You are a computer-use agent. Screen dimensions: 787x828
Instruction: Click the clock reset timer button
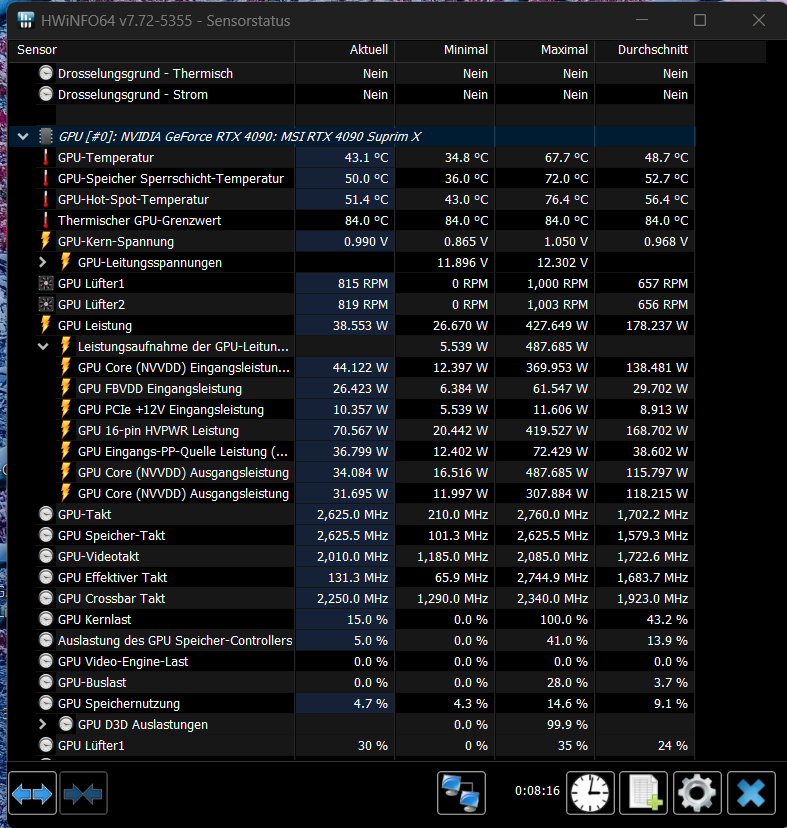tap(591, 793)
